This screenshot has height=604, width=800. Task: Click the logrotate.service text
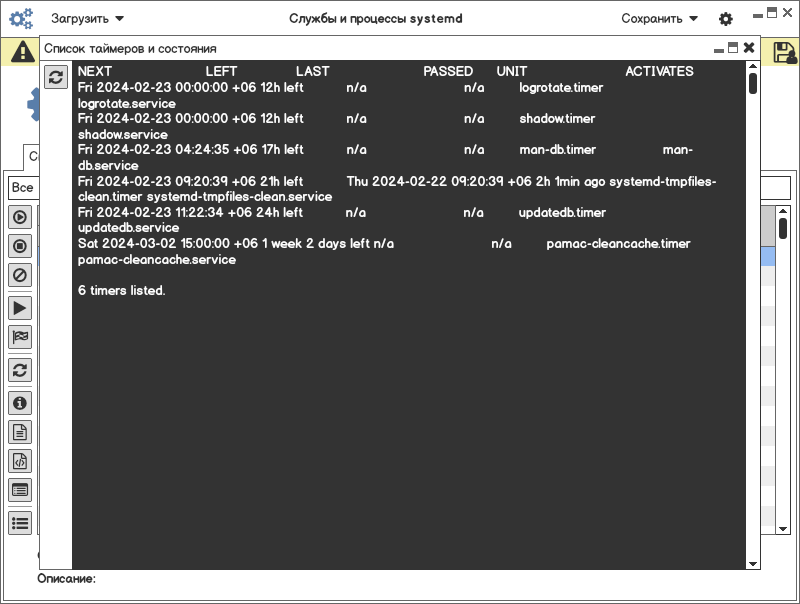(x=127, y=104)
